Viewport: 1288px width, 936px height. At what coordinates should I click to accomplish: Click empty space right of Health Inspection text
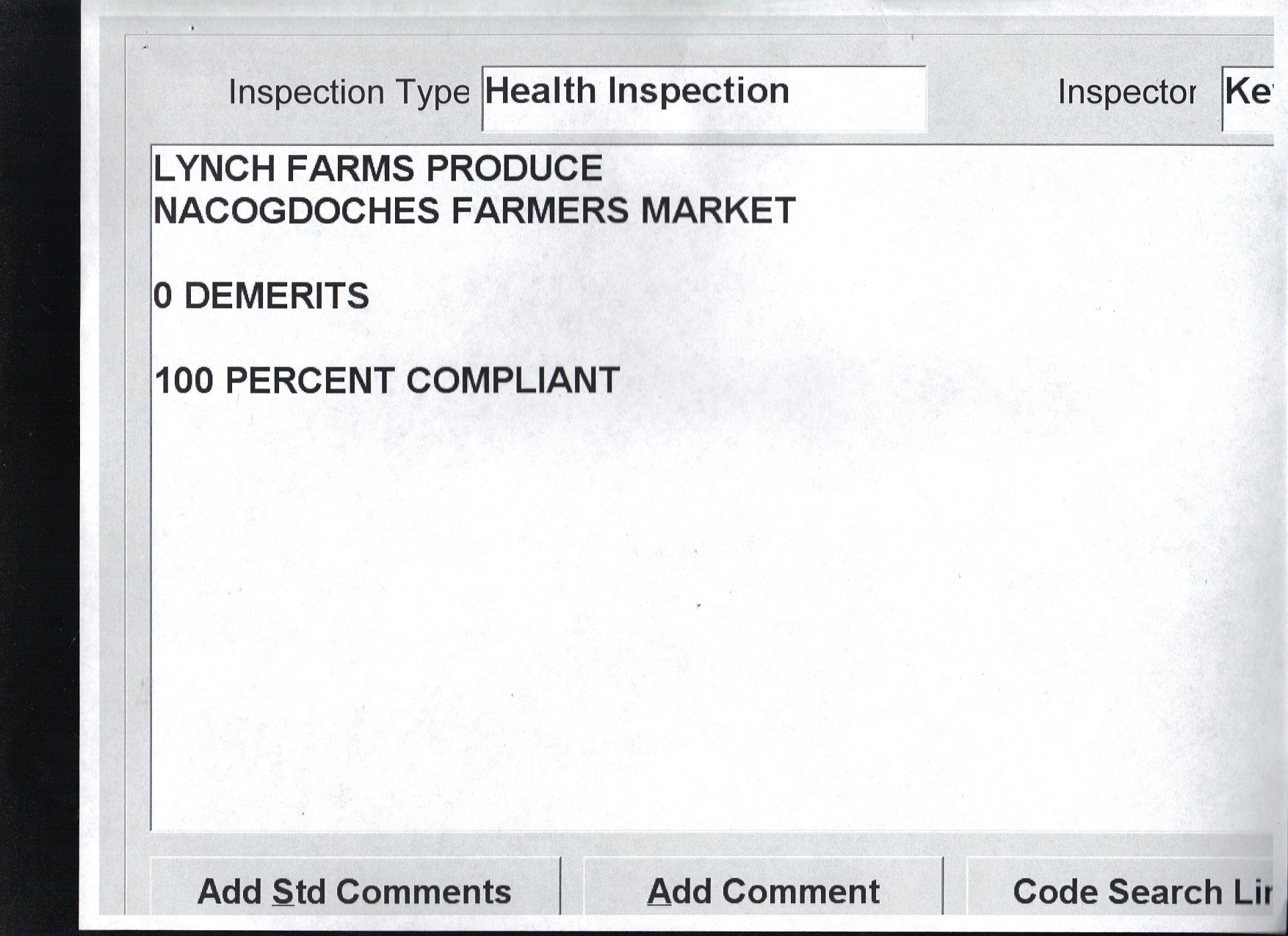[x=859, y=97]
